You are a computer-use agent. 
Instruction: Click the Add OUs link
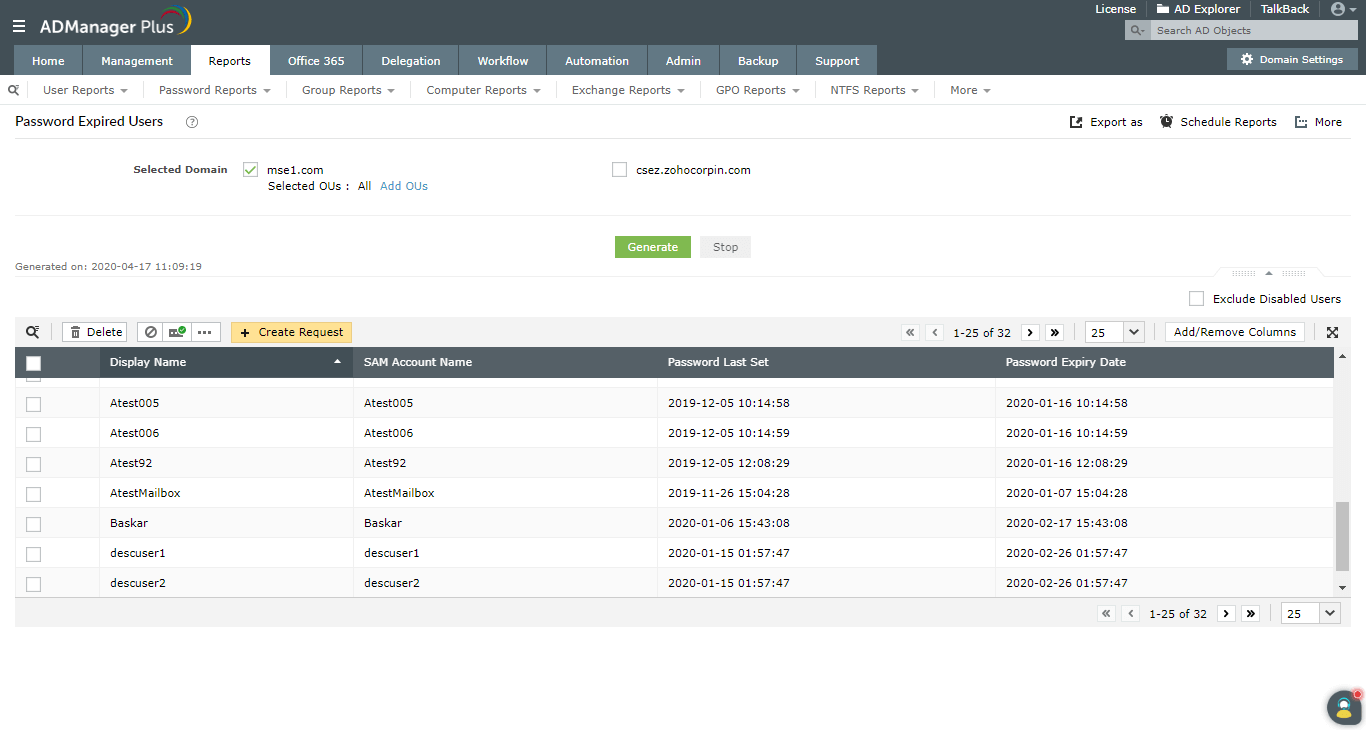coord(404,186)
